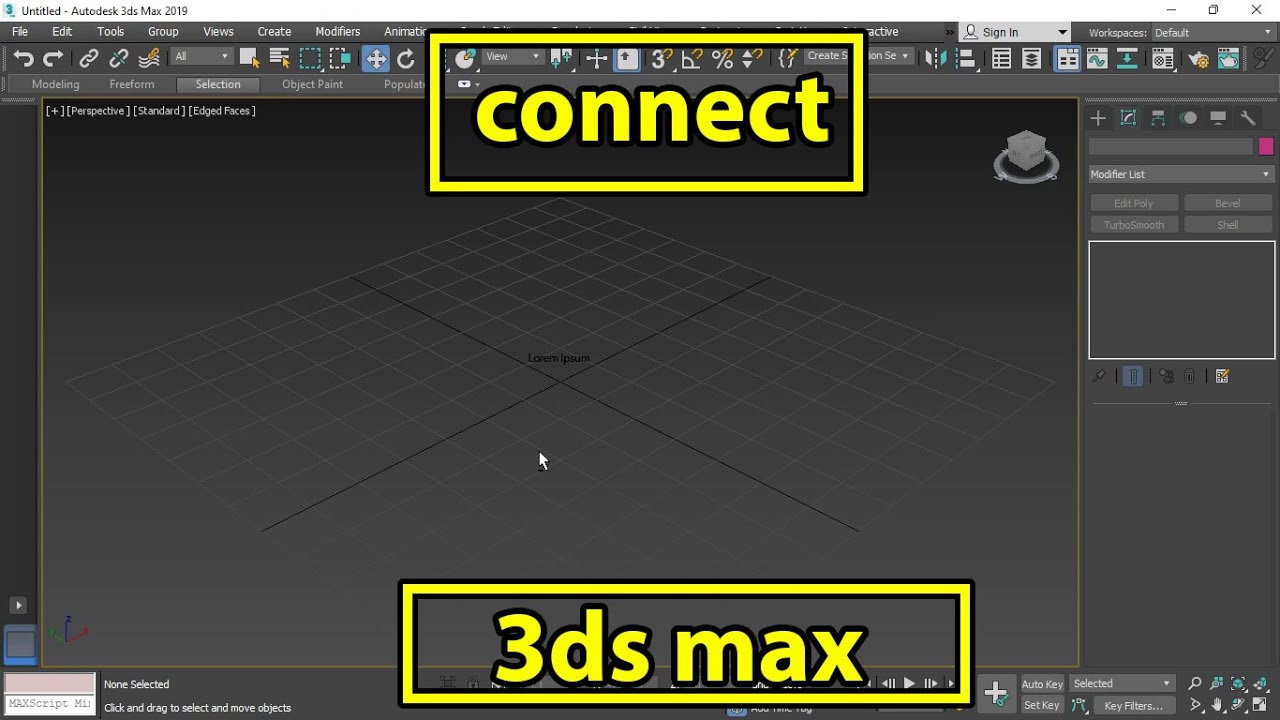Toggle Keyboard Shortcut Override
The width and height of the screenshot is (1280, 720).
(627, 58)
